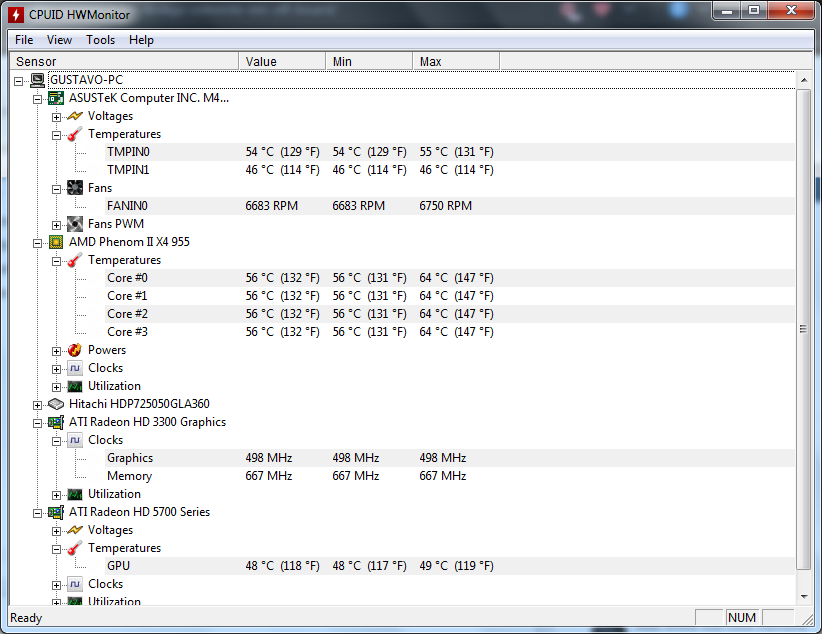Click the GUSTAVO-PC computer icon
This screenshot has width=822, height=634.
37,80
